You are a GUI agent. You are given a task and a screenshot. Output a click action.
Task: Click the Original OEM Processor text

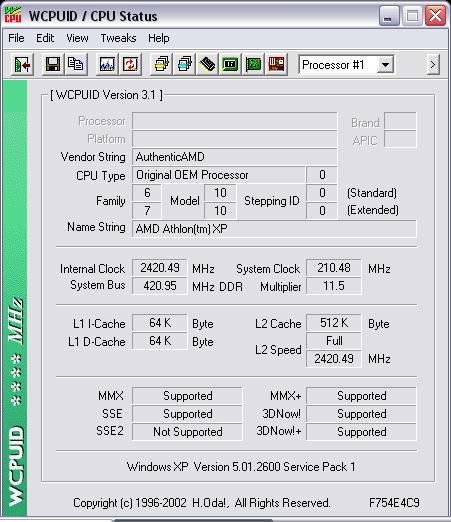point(192,175)
